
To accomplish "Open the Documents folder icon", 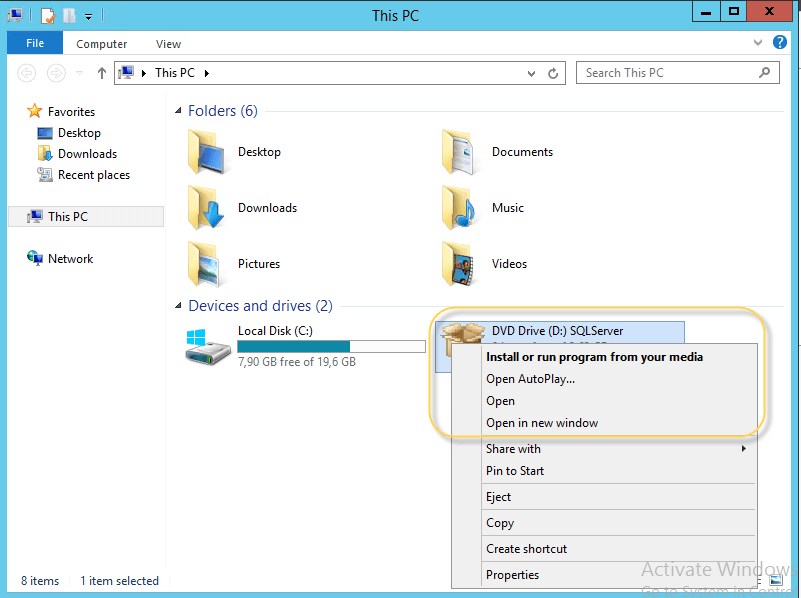I will [x=460, y=152].
